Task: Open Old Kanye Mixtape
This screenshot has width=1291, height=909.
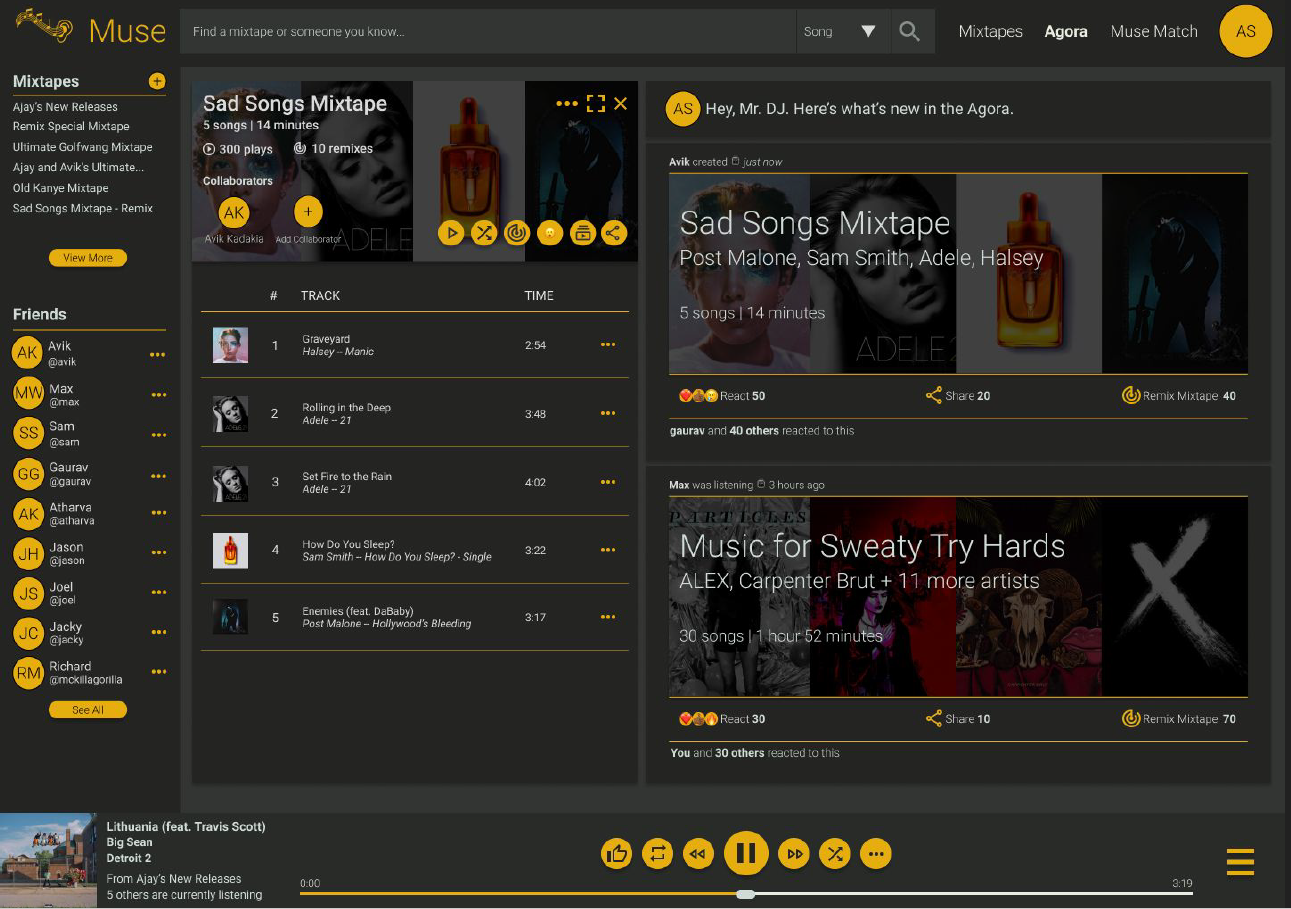Action: [x=60, y=188]
